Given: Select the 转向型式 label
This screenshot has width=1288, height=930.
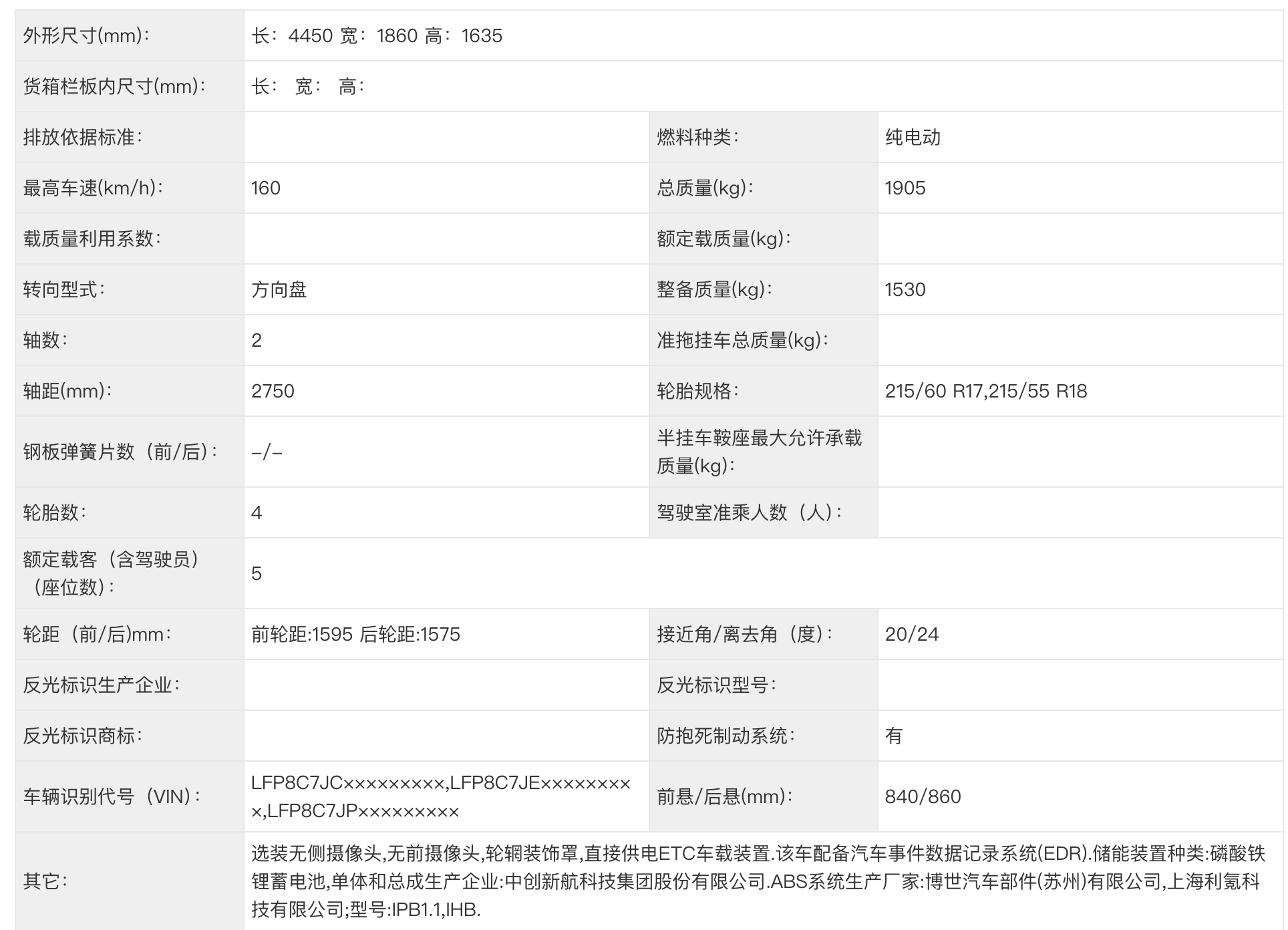Looking at the screenshot, I should point(64,289).
